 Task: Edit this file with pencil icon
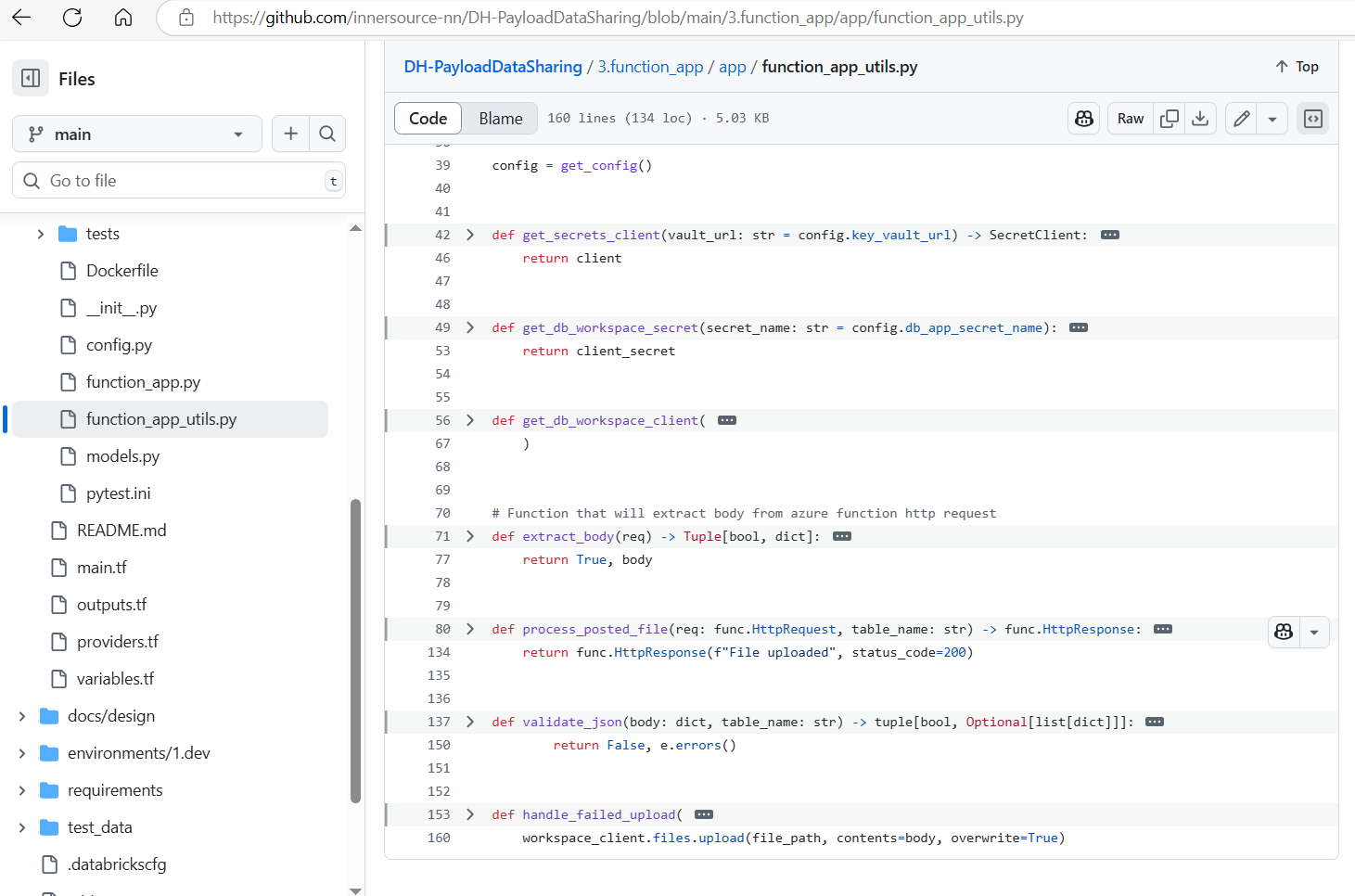coord(1241,119)
